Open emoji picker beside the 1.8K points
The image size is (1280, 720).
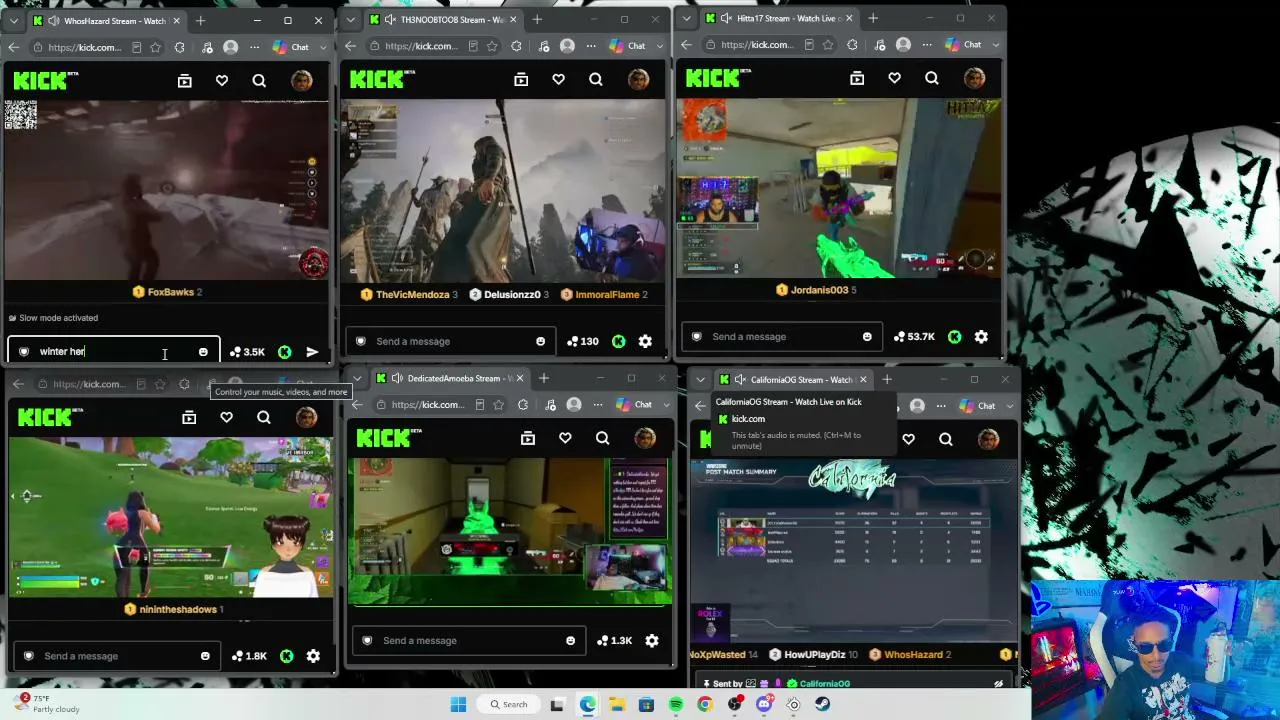[205, 656]
